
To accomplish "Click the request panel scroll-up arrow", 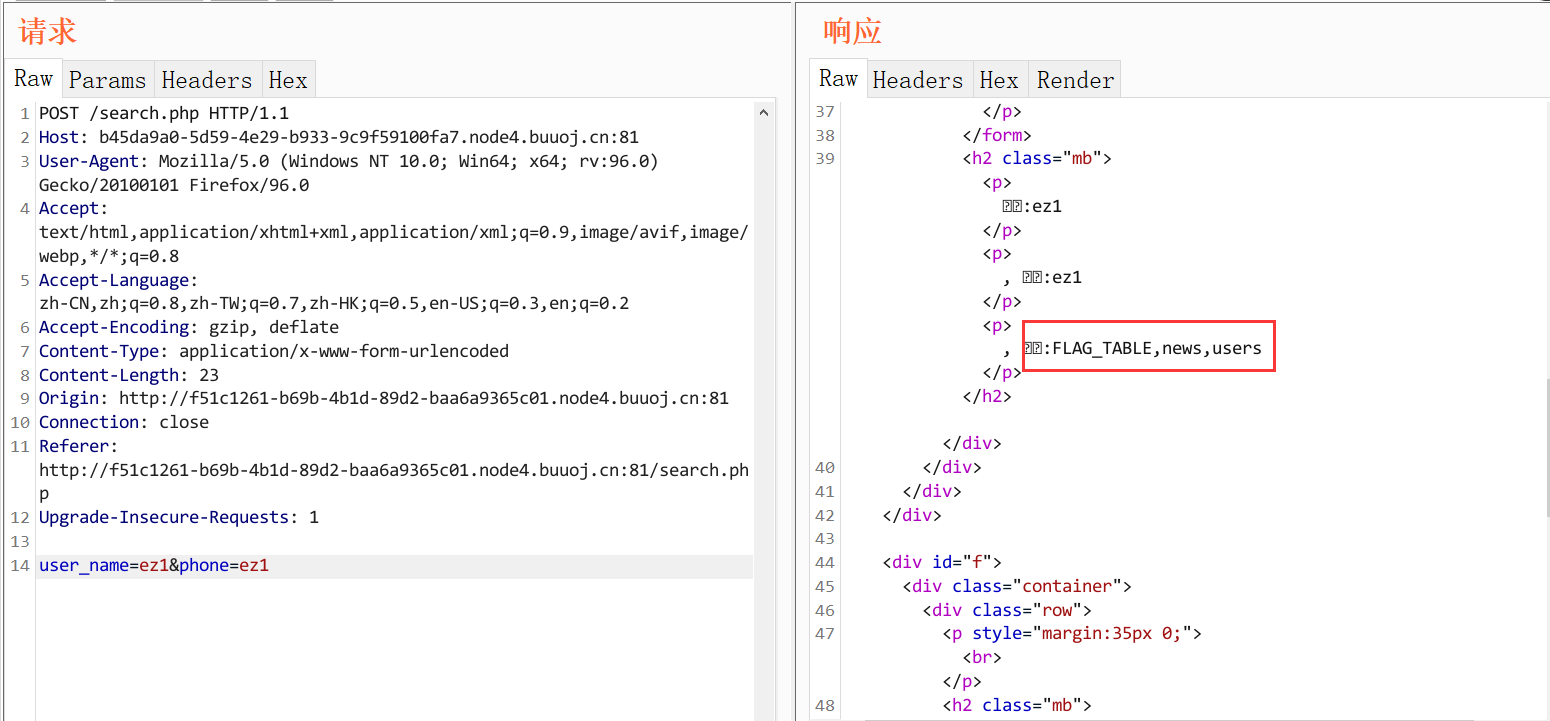I will click(764, 112).
